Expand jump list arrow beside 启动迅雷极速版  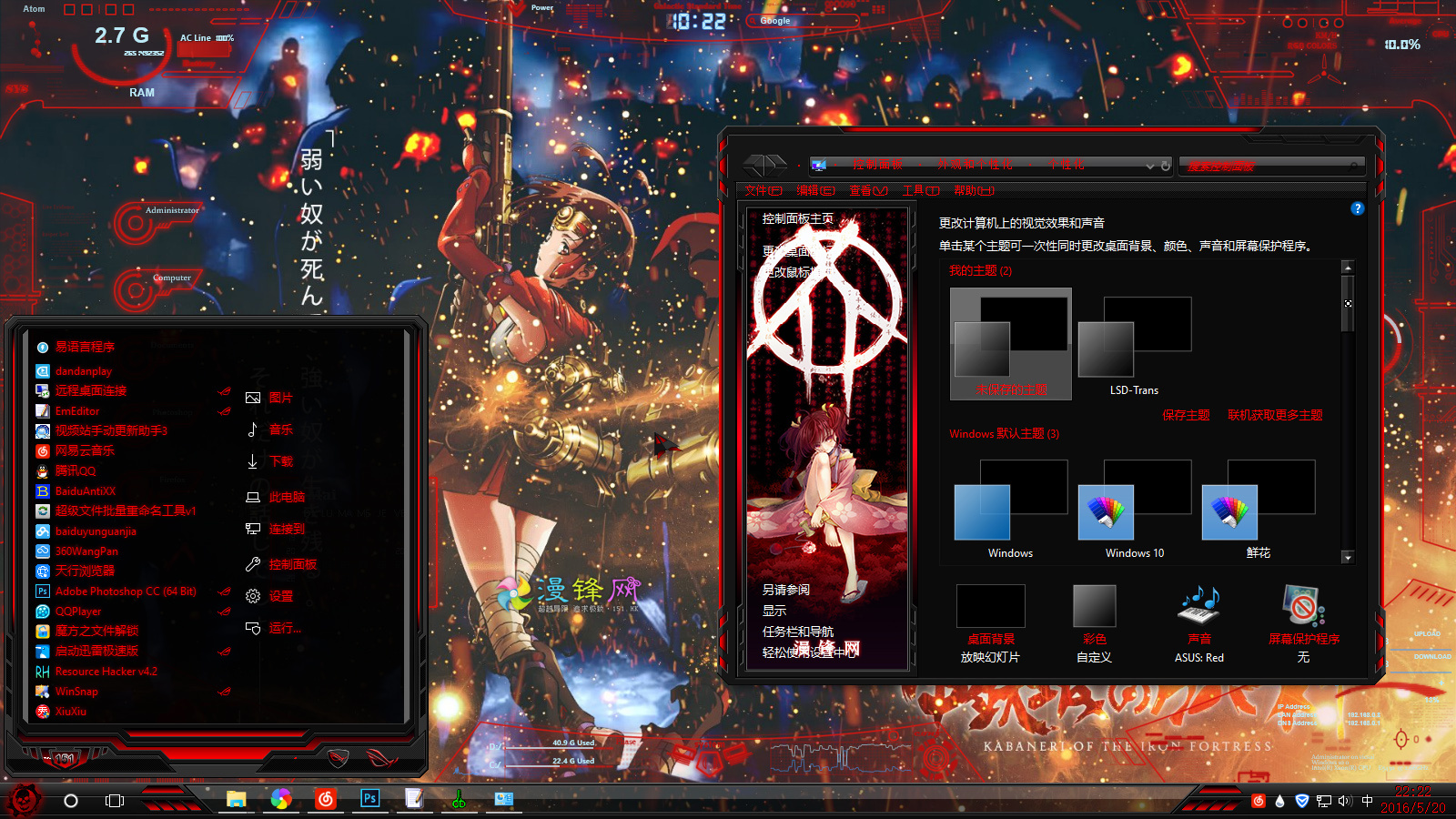[225, 652]
